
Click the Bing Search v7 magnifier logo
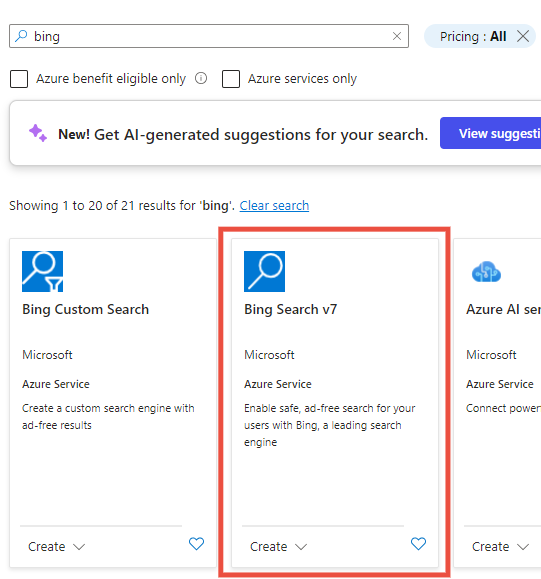tap(264, 271)
